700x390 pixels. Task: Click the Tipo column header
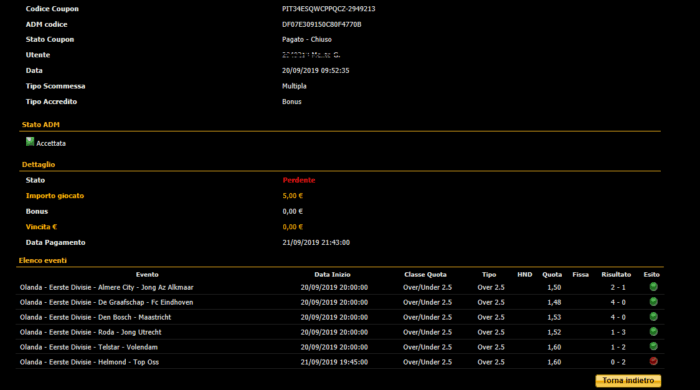pos(489,275)
